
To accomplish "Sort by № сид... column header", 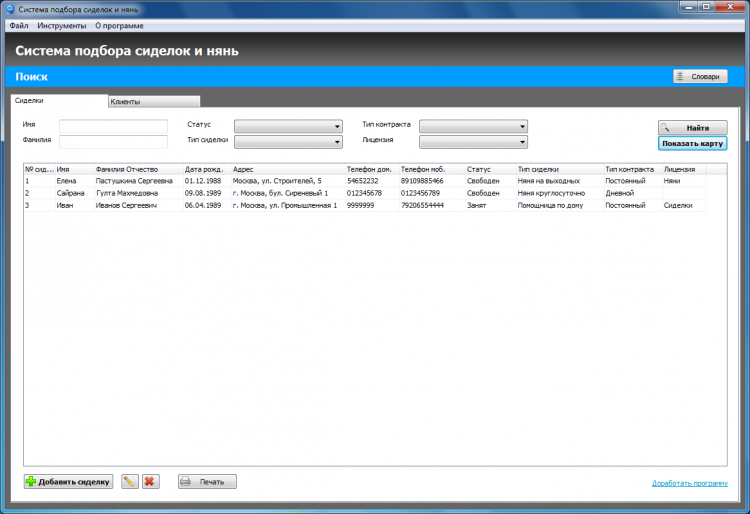I will click(40, 169).
